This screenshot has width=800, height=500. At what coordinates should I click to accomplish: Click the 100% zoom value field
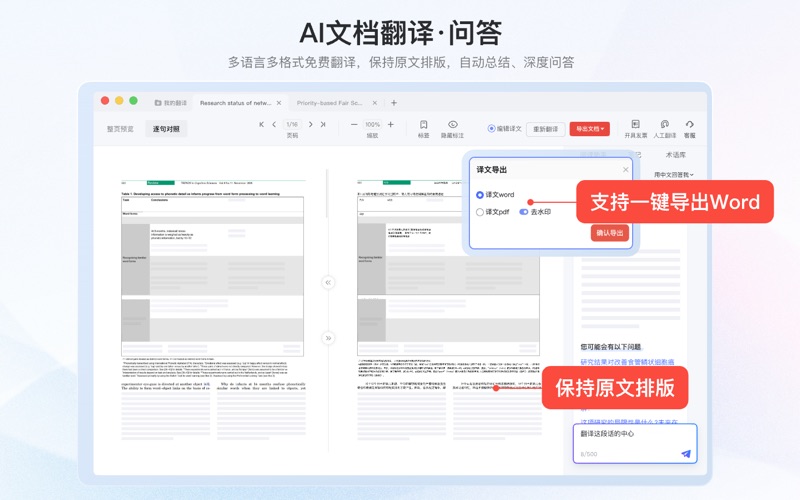[x=372, y=124]
